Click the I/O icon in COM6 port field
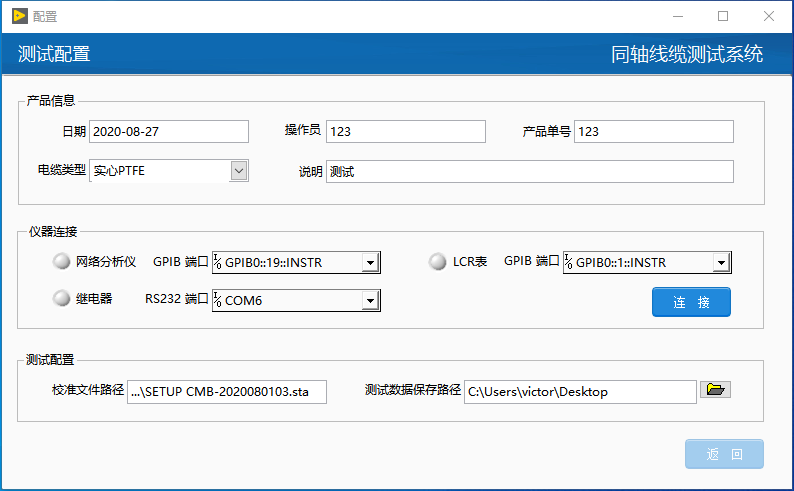The height and width of the screenshot is (491, 794). coord(218,300)
